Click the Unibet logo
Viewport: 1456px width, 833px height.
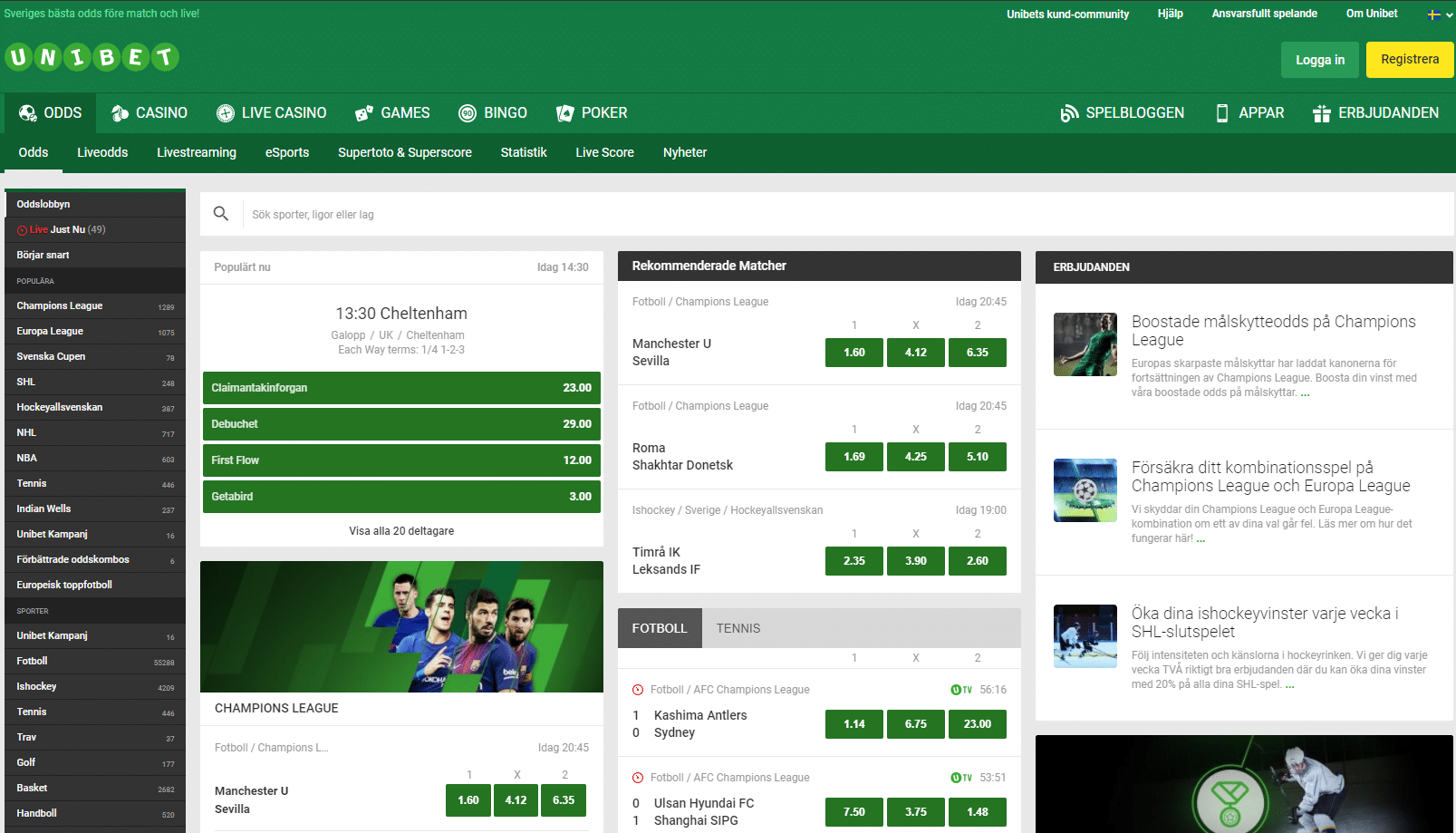click(92, 58)
